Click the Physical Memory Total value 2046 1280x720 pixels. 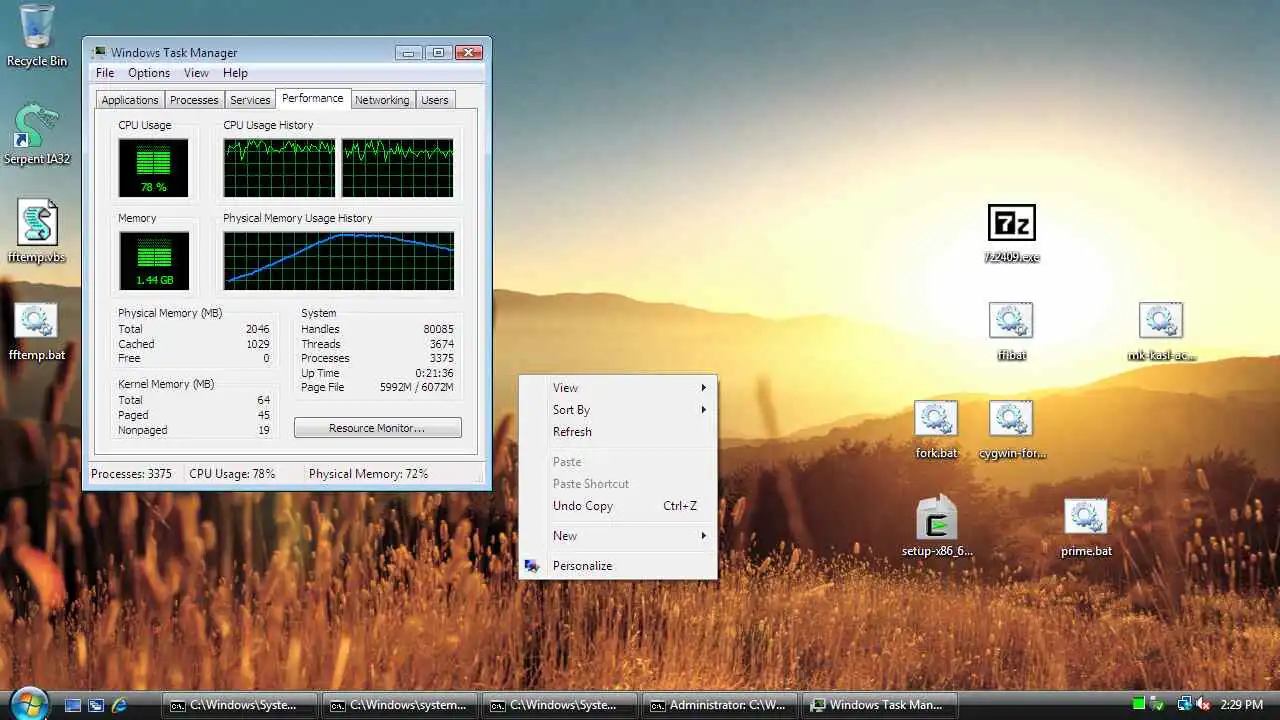tap(257, 329)
